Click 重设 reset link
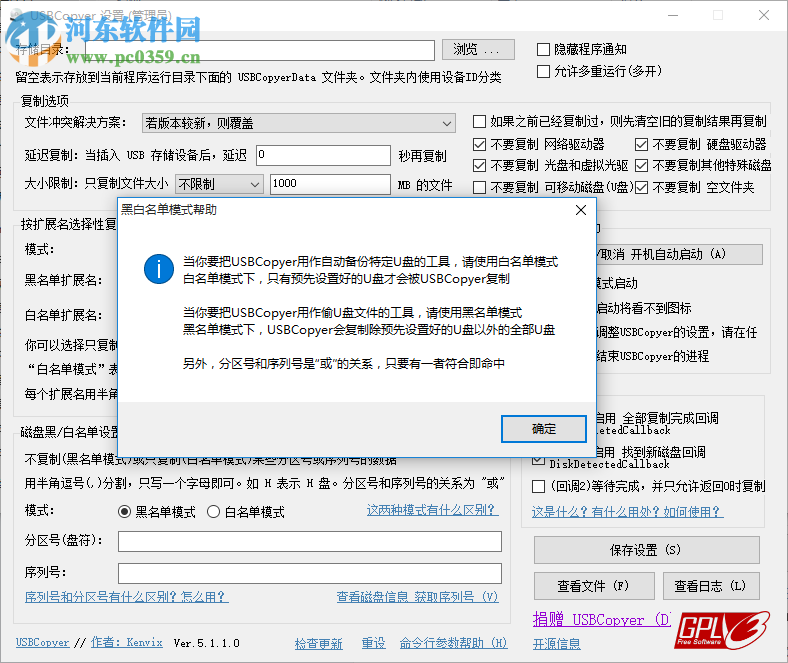 click(x=373, y=643)
